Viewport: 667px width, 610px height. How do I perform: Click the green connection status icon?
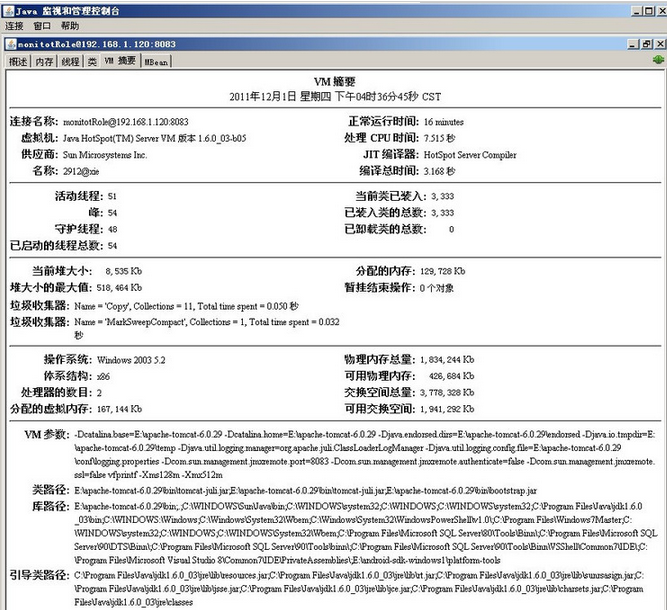coord(658,60)
